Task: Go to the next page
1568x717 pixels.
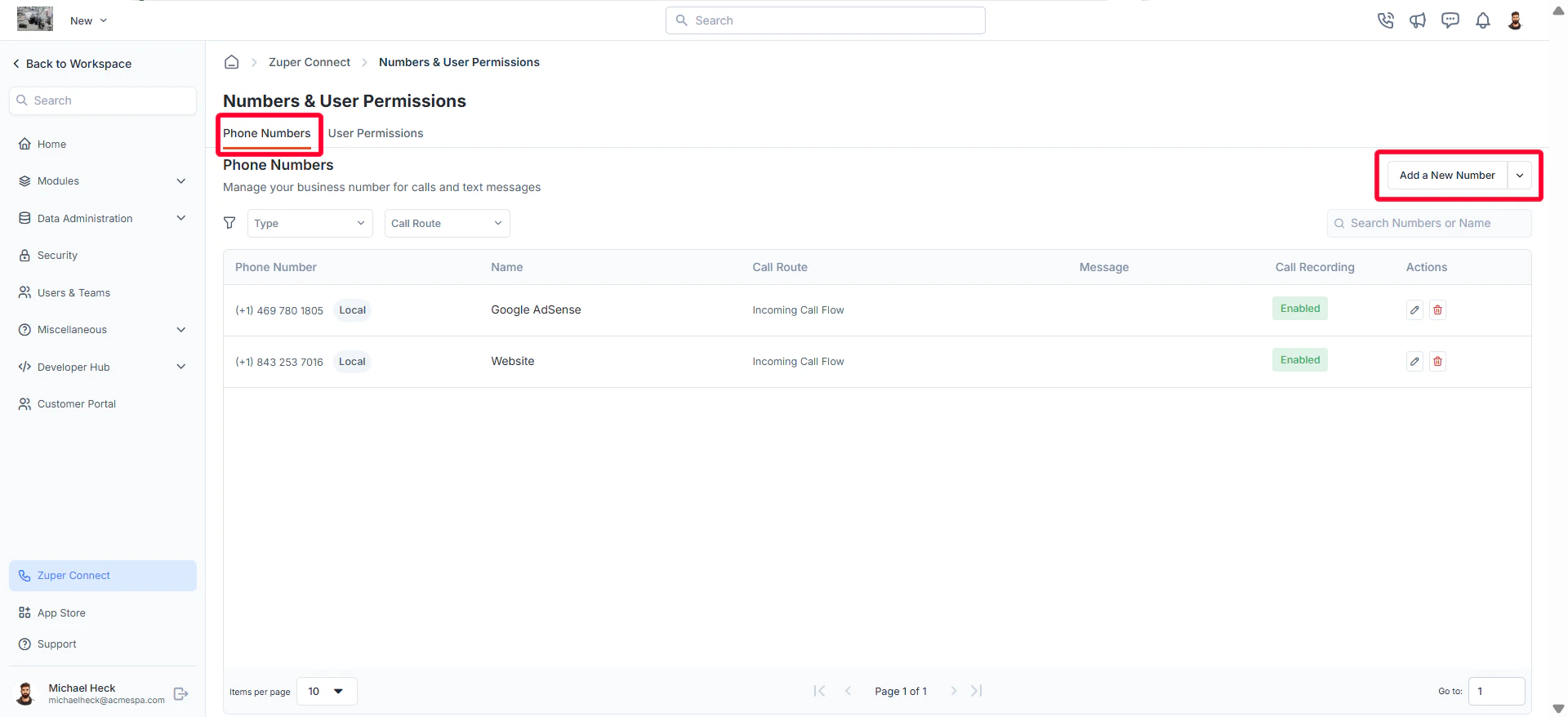Action: coord(953,691)
